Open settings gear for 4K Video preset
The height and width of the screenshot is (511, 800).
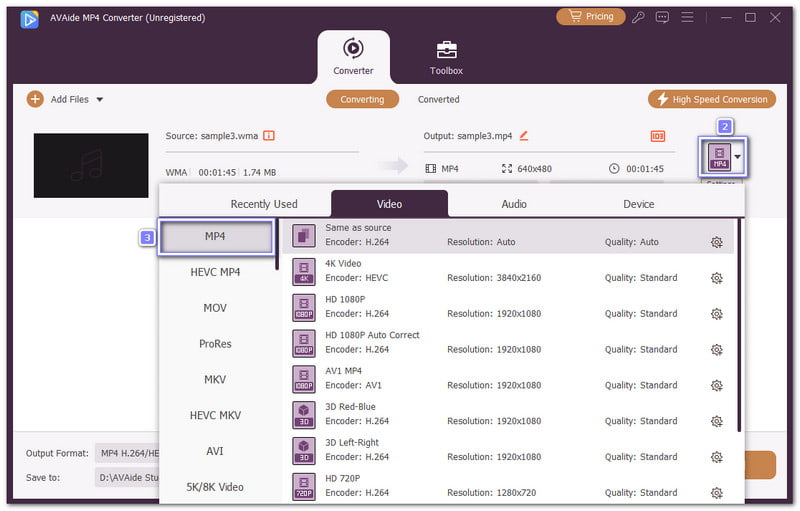click(x=716, y=278)
